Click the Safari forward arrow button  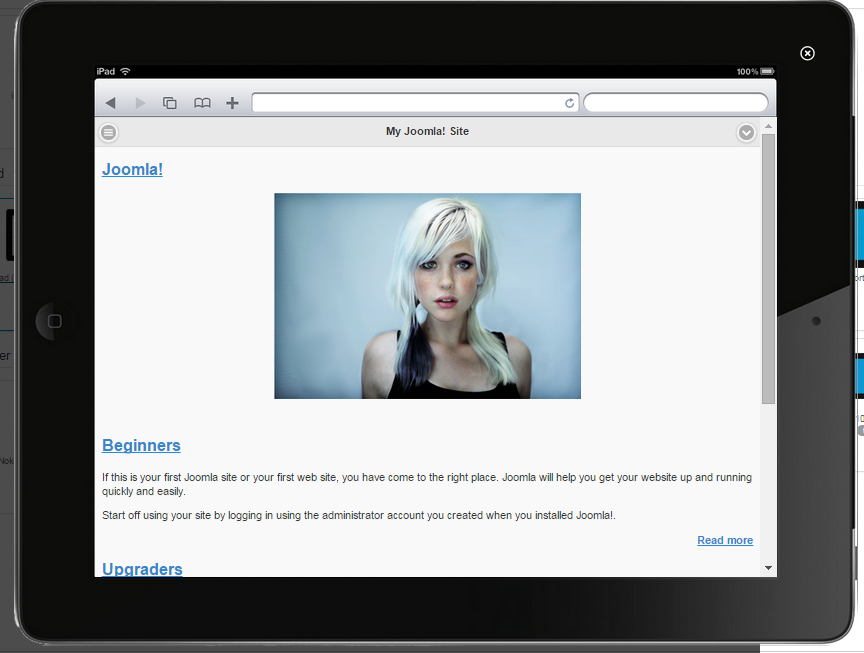[x=140, y=103]
